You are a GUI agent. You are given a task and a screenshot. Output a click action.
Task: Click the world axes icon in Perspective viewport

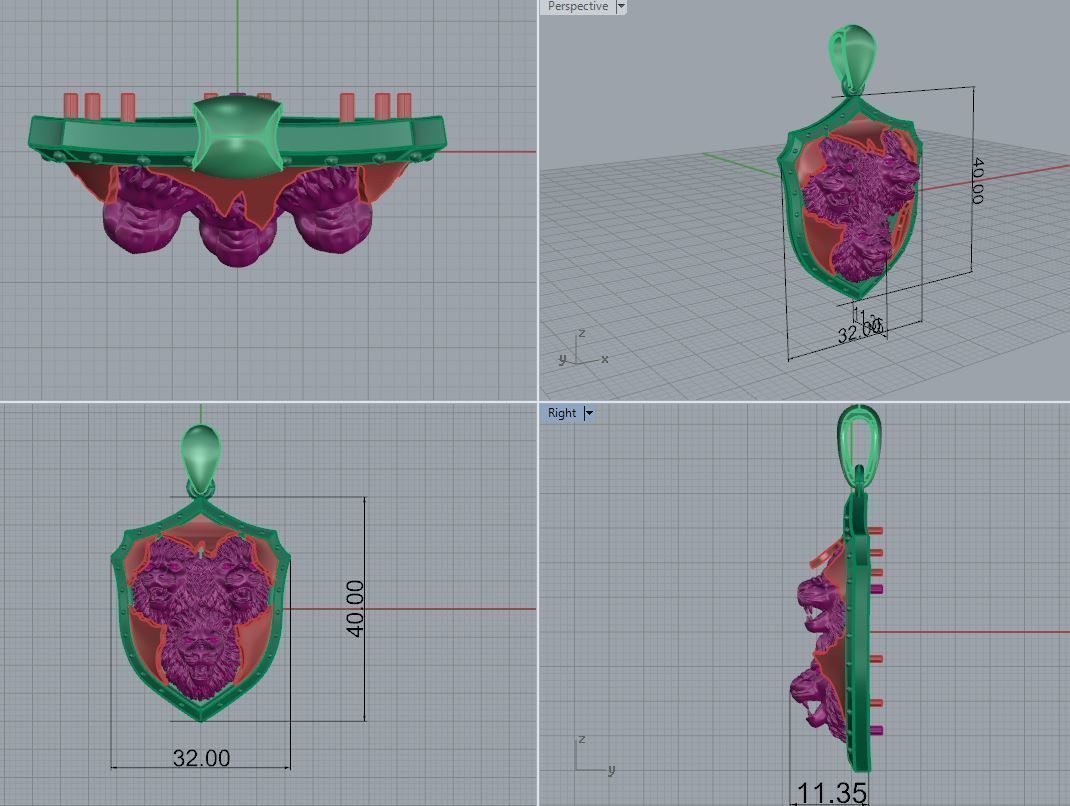(582, 349)
